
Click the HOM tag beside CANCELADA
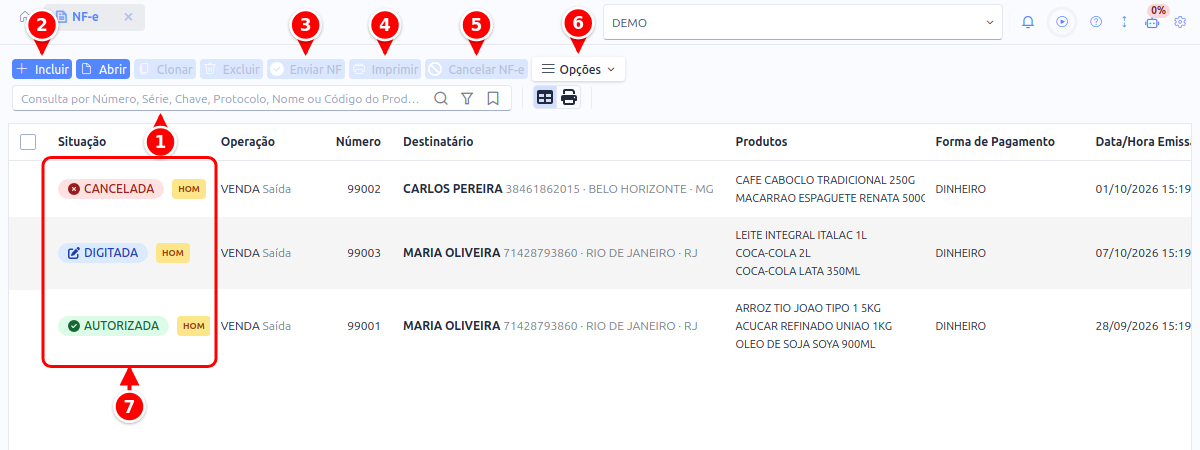(189, 189)
